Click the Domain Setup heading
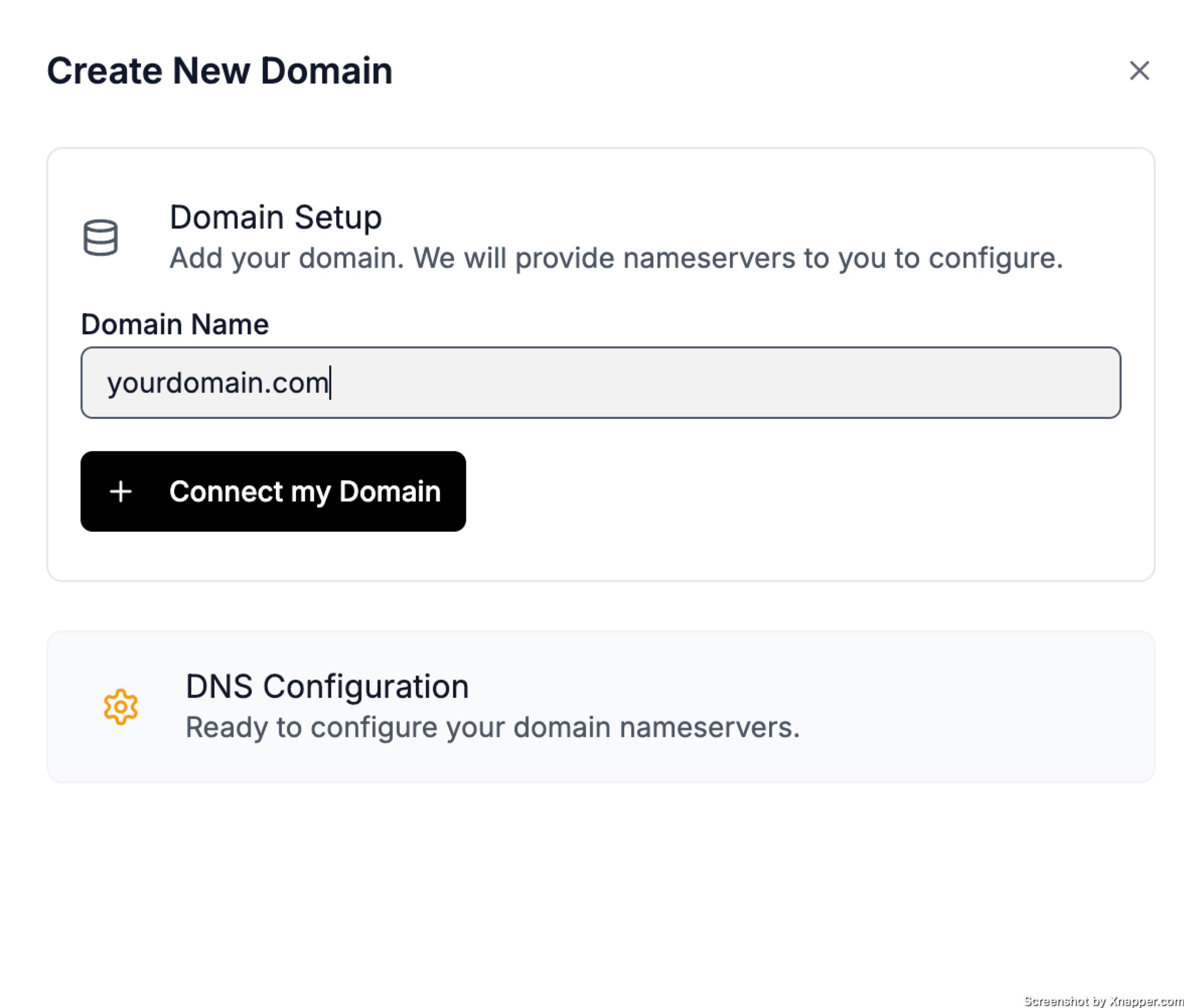Viewport: 1184px width, 1008px height. click(x=275, y=217)
